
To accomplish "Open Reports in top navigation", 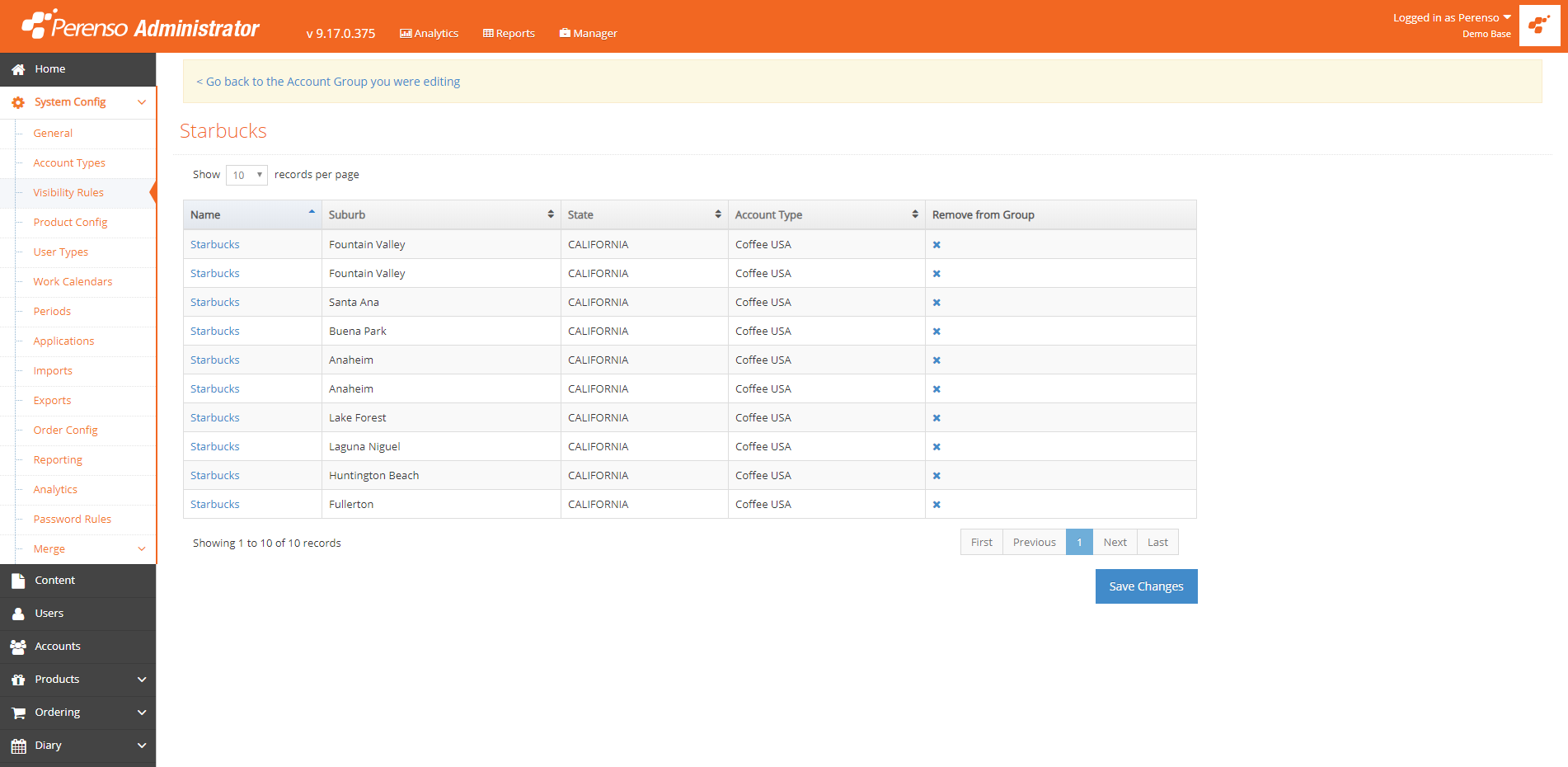I will click(509, 34).
